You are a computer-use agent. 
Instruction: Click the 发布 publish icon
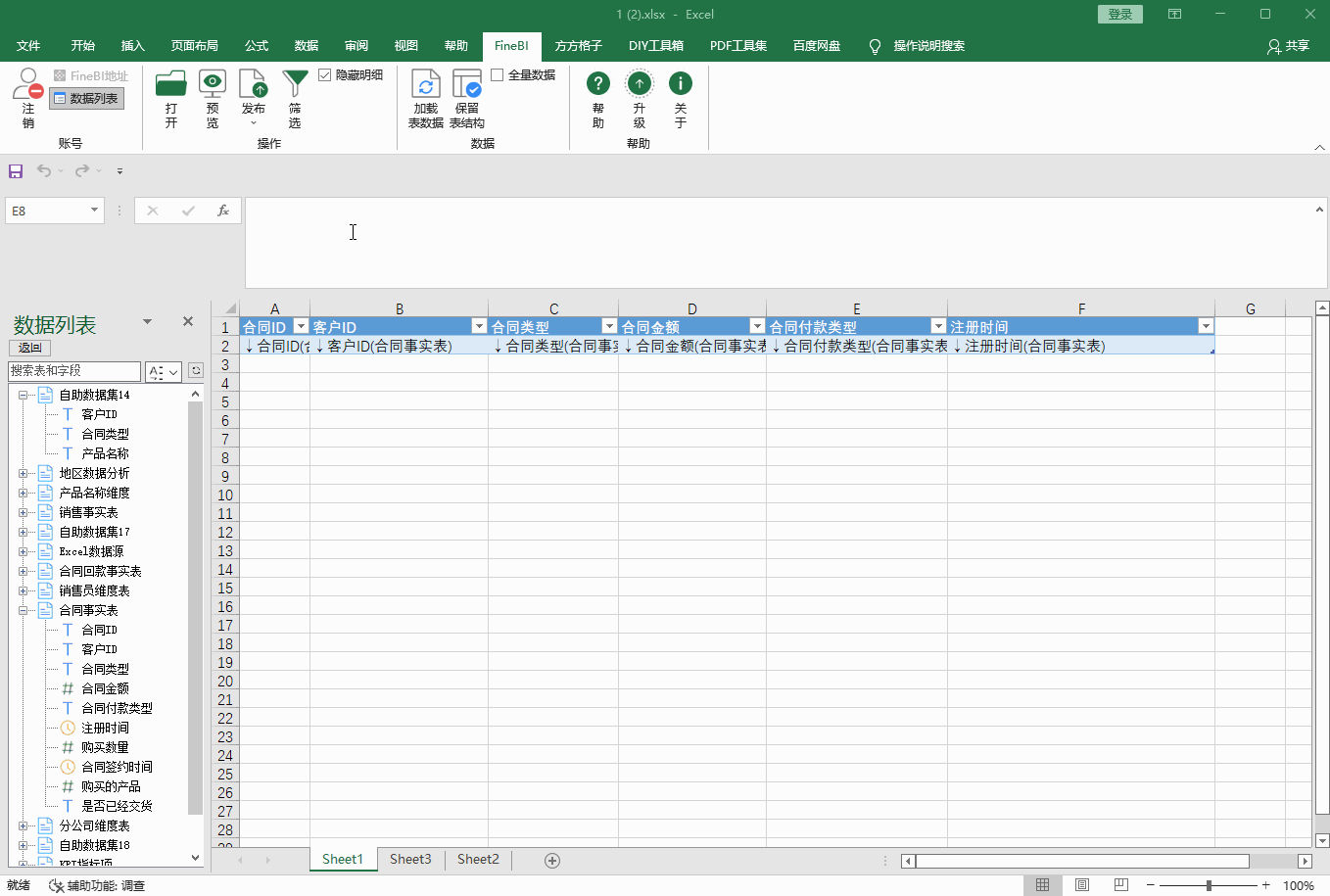pos(254,83)
